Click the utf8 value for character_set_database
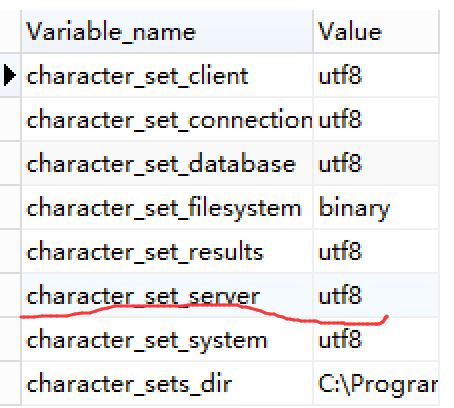The height and width of the screenshot is (408, 454). [376, 163]
